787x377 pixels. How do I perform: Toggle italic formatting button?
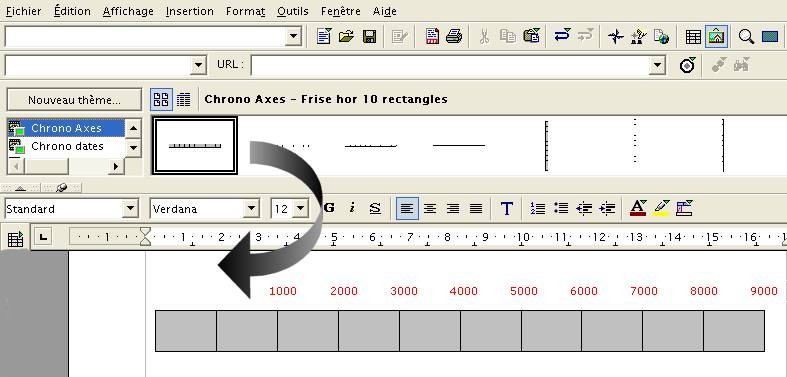coord(352,208)
